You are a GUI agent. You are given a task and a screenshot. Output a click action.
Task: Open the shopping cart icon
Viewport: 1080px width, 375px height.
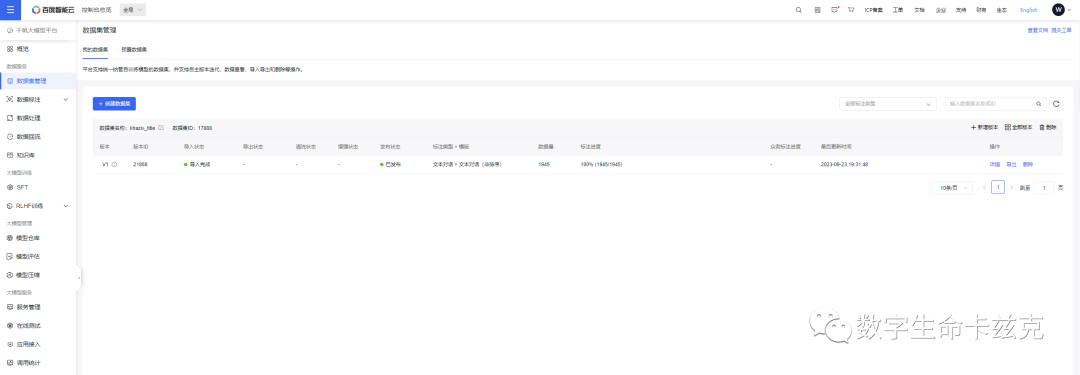[x=851, y=10]
